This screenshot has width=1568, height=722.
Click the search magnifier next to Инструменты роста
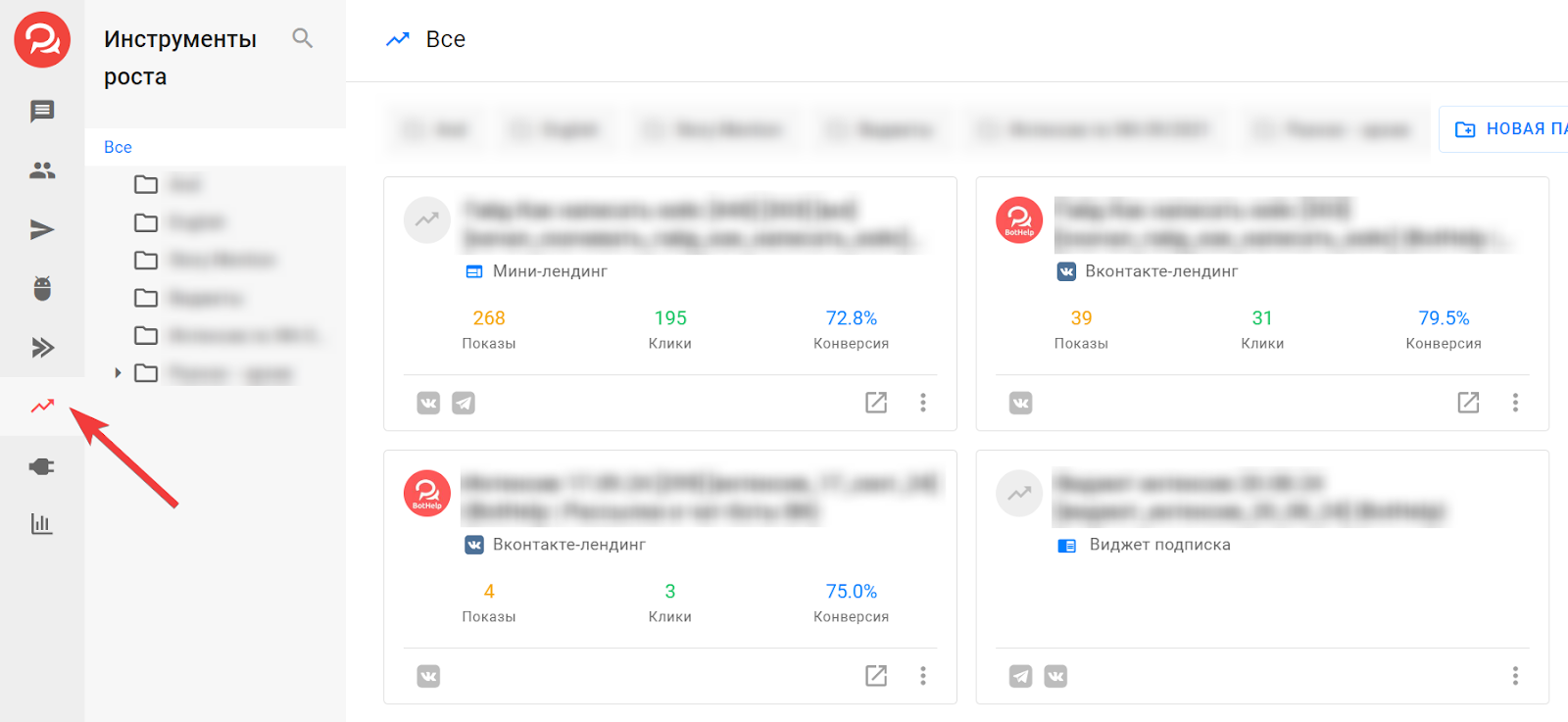tap(303, 38)
